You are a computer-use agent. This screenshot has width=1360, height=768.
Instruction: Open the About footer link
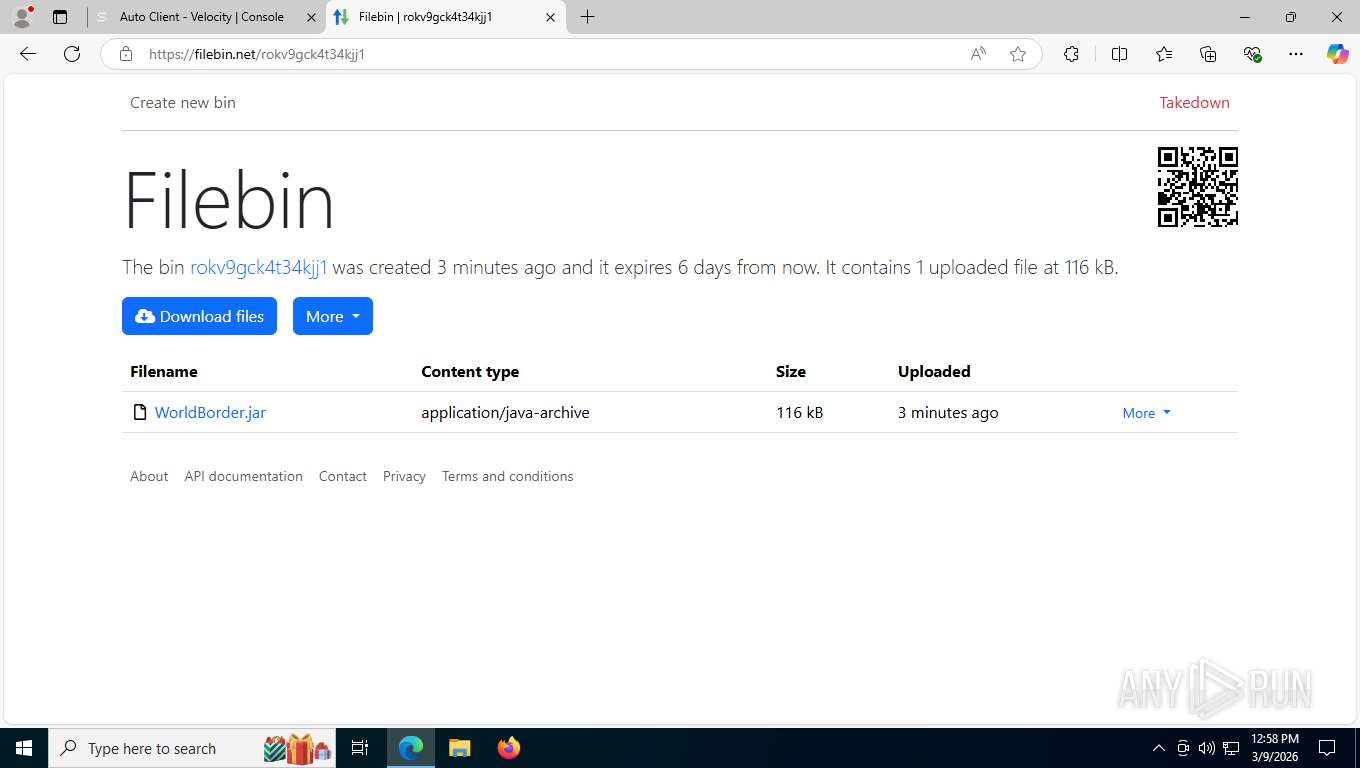[149, 476]
